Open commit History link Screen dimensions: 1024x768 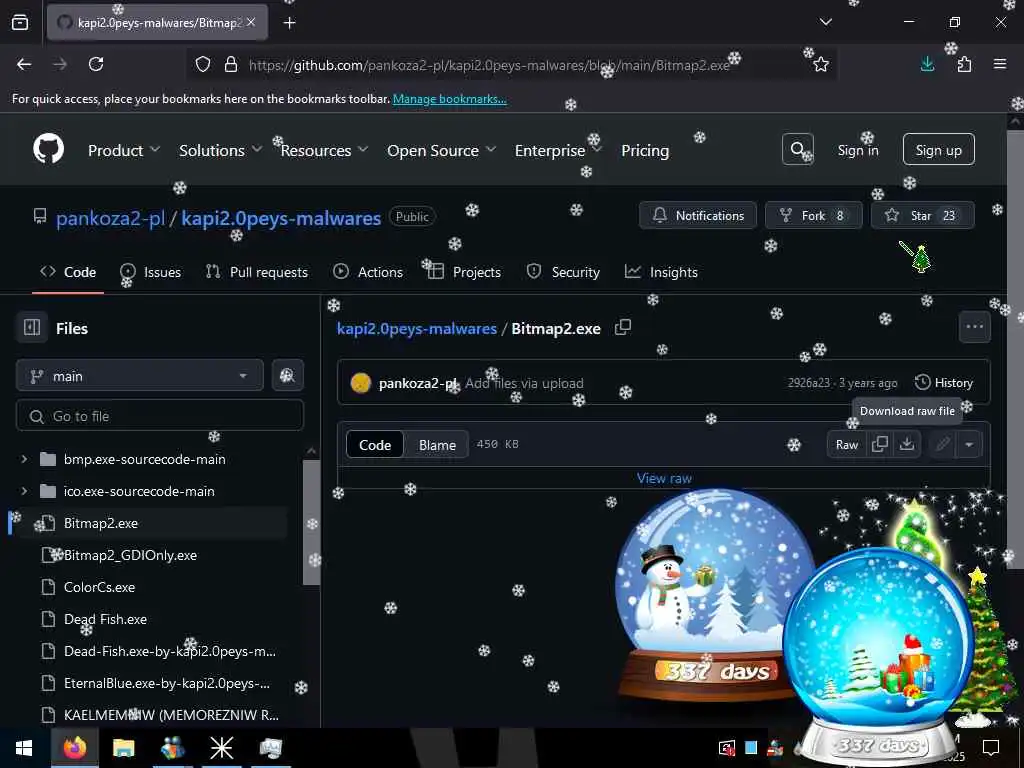[x=944, y=382]
